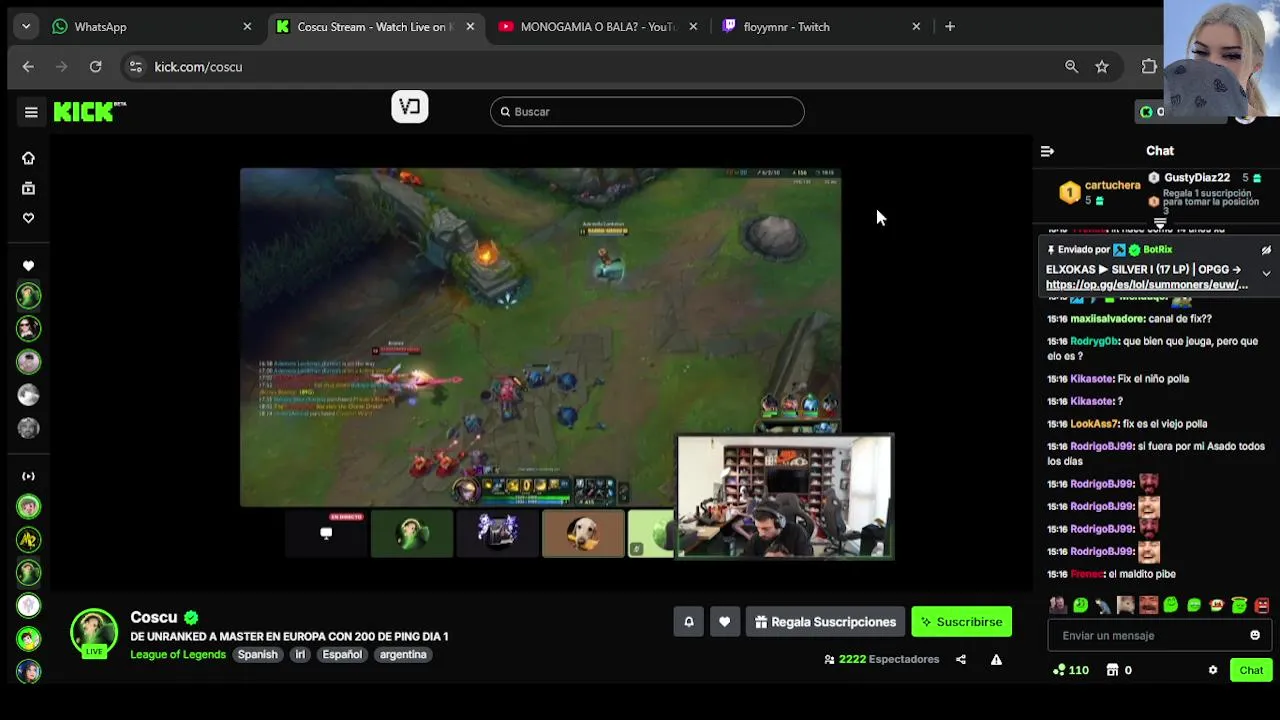Open the Browse icon below Home
The height and width of the screenshot is (720, 1280).
click(28, 188)
